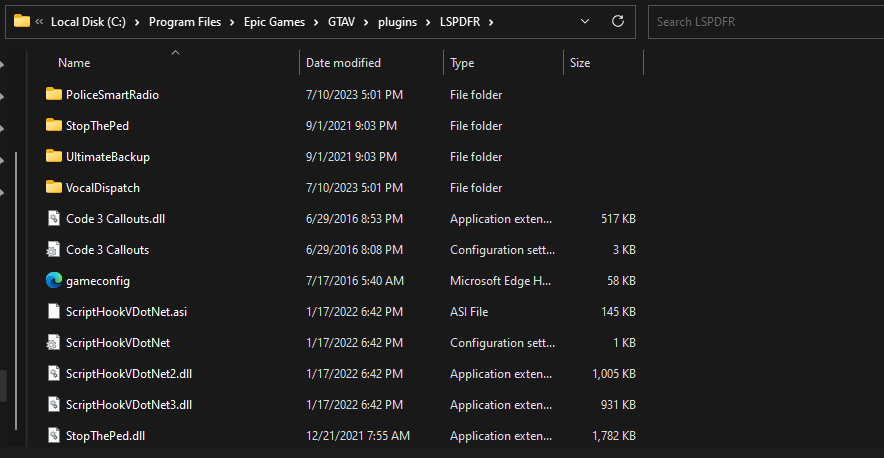The width and height of the screenshot is (884, 458).
Task: Click the PoliceSmartRadio folder icon
Action: click(x=54, y=95)
